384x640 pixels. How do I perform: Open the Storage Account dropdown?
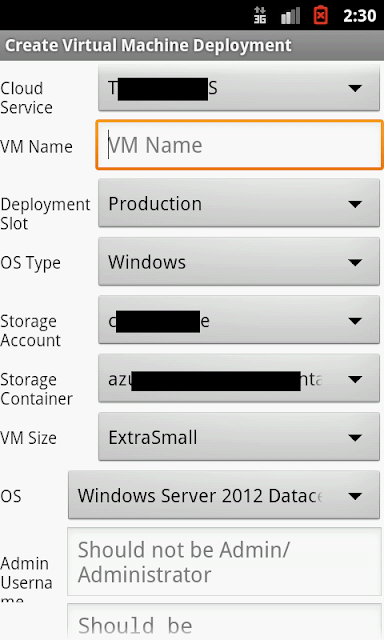tap(239, 321)
